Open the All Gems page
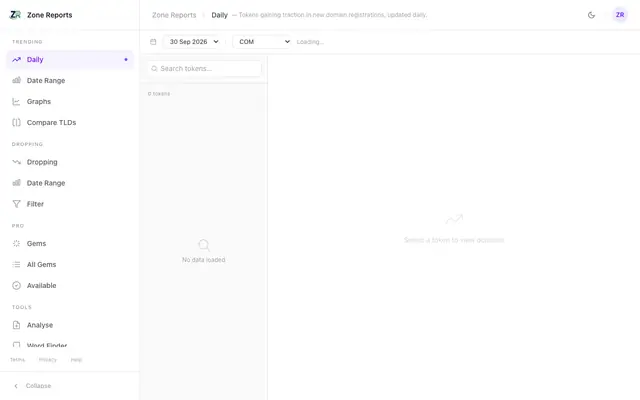The image size is (640, 400). 70,264
